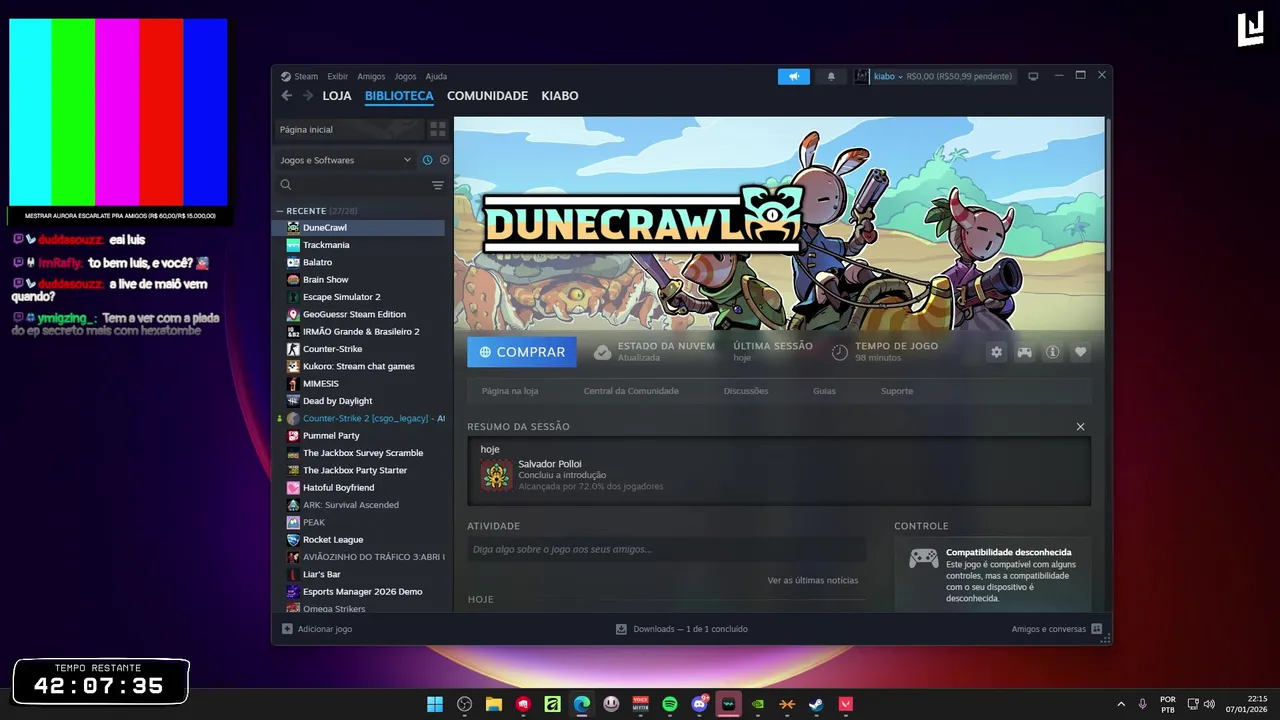Open the Steam menu
The height and width of the screenshot is (720, 1280).
click(x=299, y=76)
